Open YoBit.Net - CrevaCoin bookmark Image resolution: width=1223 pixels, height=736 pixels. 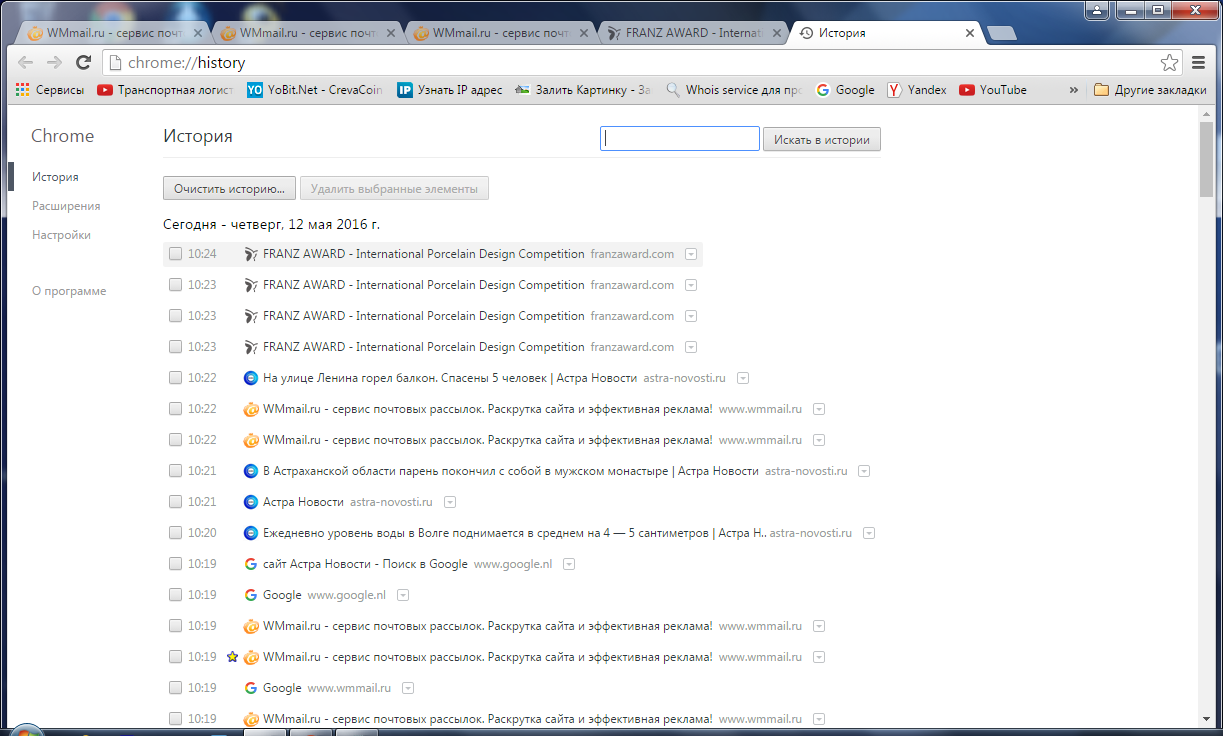[x=315, y=90]
